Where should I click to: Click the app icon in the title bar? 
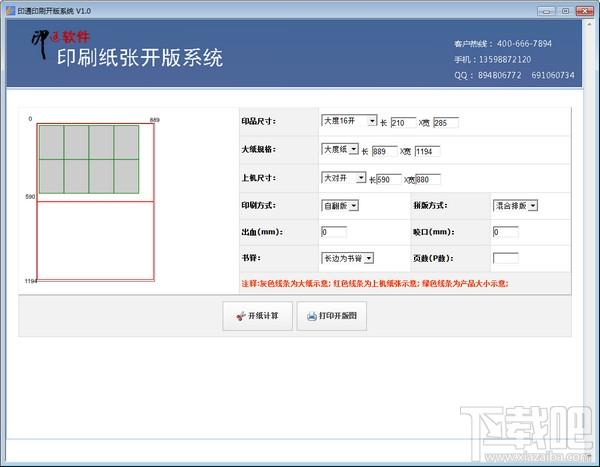[x=9, y=9]
